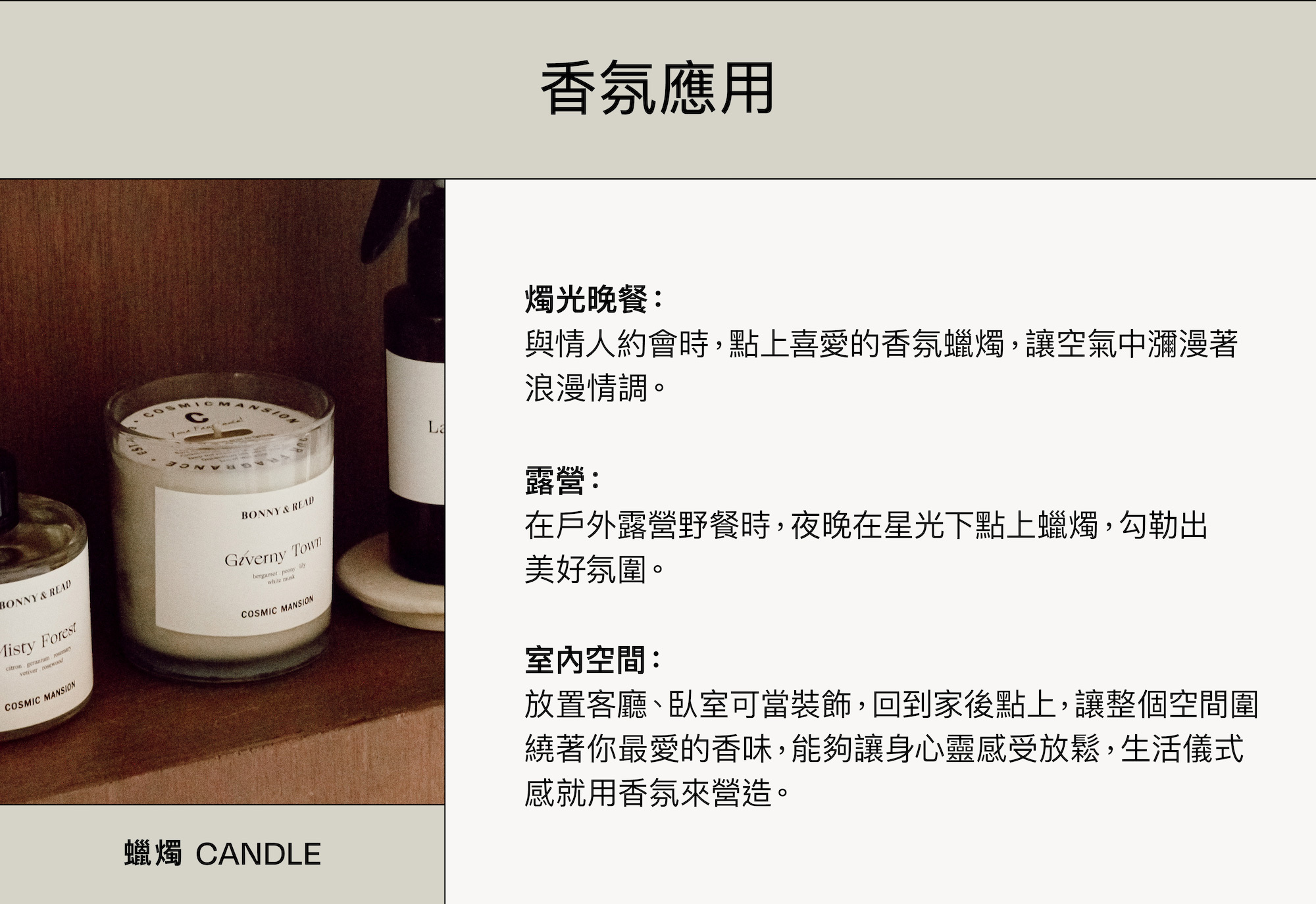
Task: Click the 露營 section heading
Action: tap(563, 480)
